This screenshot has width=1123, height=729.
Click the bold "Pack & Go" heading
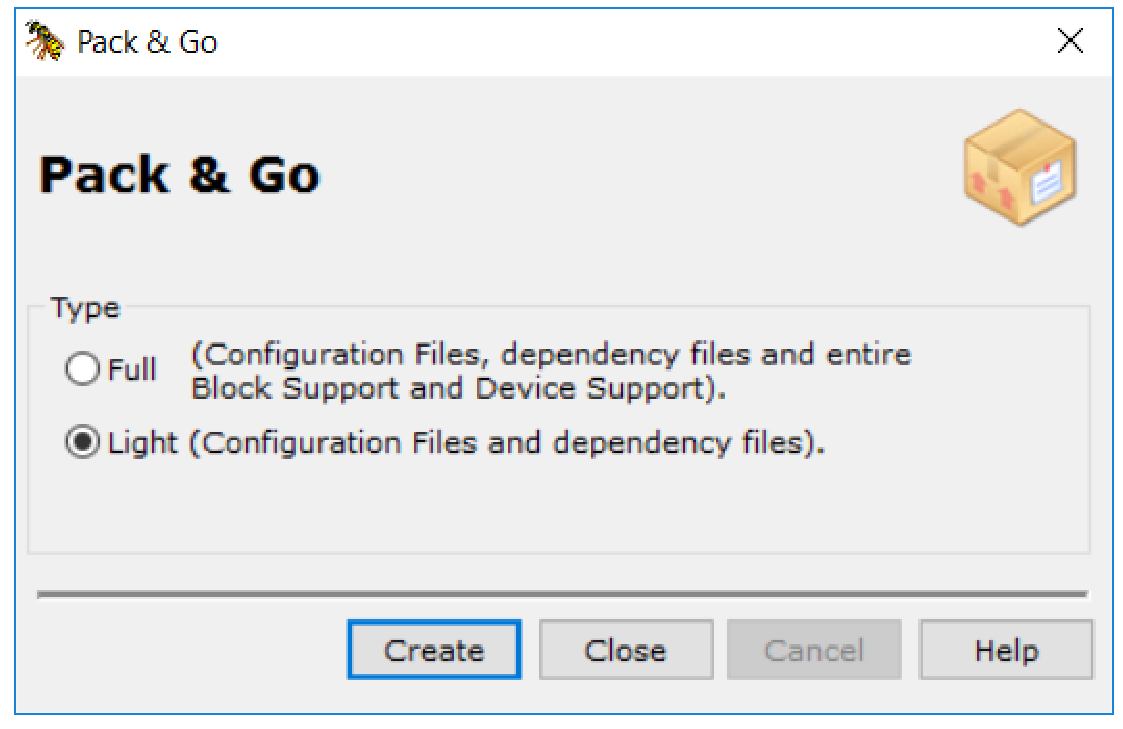(x=180, y=175)
